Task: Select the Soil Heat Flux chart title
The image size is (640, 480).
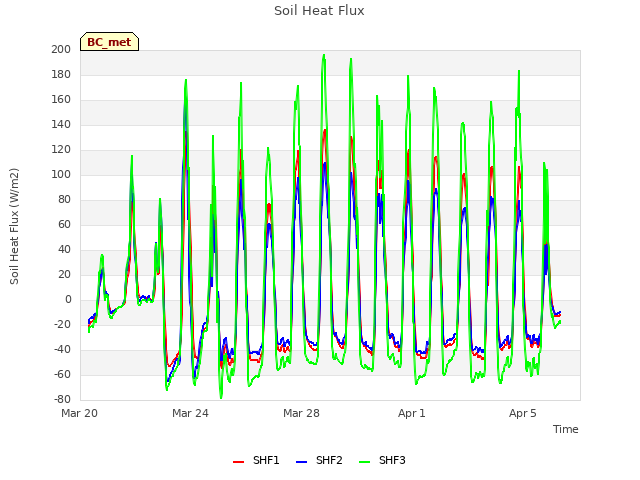Action: point(319,11)
